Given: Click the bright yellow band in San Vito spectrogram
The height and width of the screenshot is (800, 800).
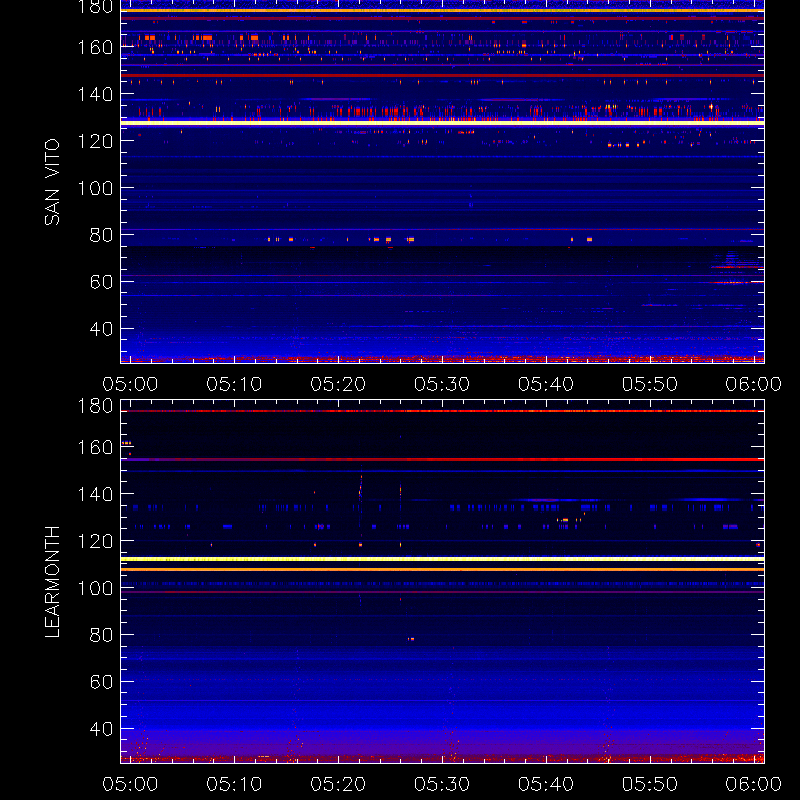Looking at the screenshot, I should 442,123.
